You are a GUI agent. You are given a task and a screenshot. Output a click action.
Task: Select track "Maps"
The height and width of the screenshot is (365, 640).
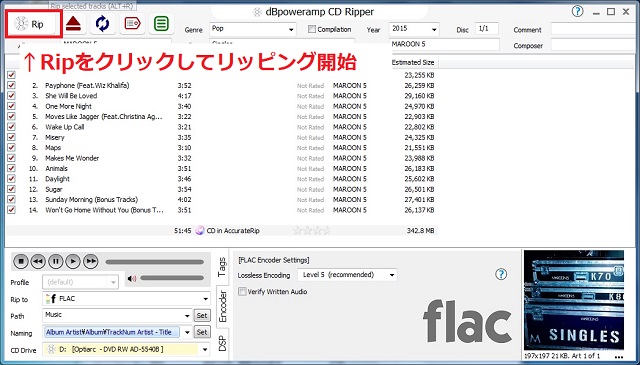tap(53, 148)
